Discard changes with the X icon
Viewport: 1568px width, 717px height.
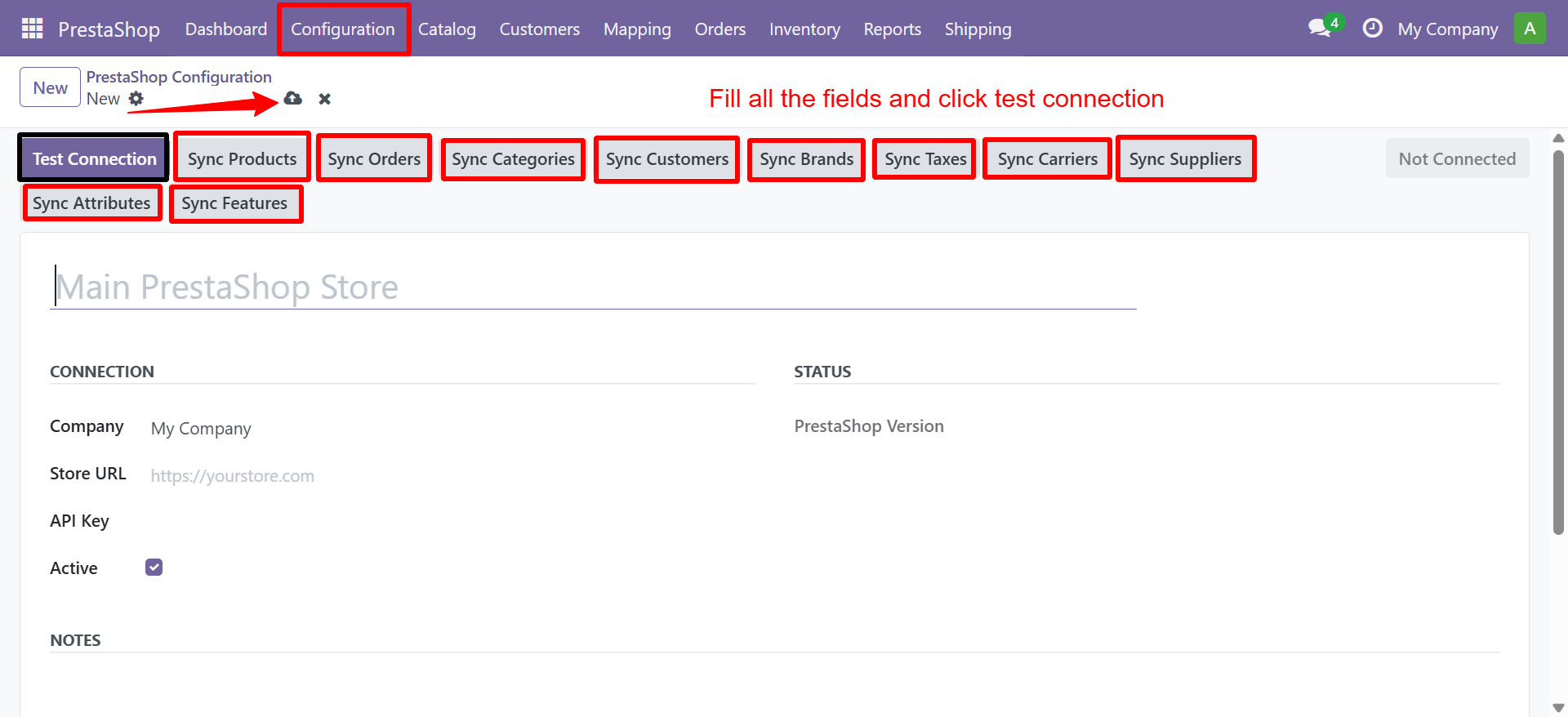pyautogui.click(x=325, y=99)
